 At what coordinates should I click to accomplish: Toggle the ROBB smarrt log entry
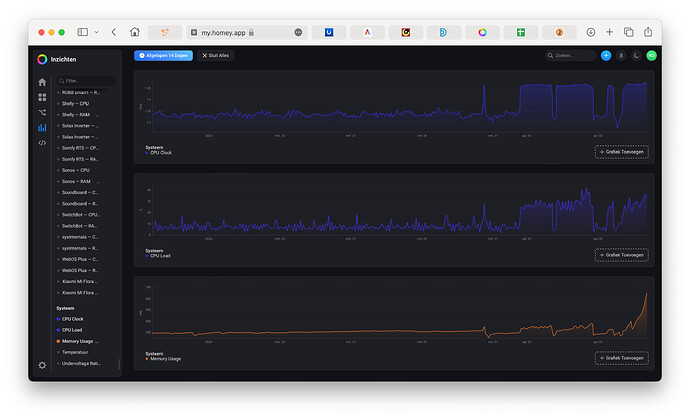[x=78, y=92]
